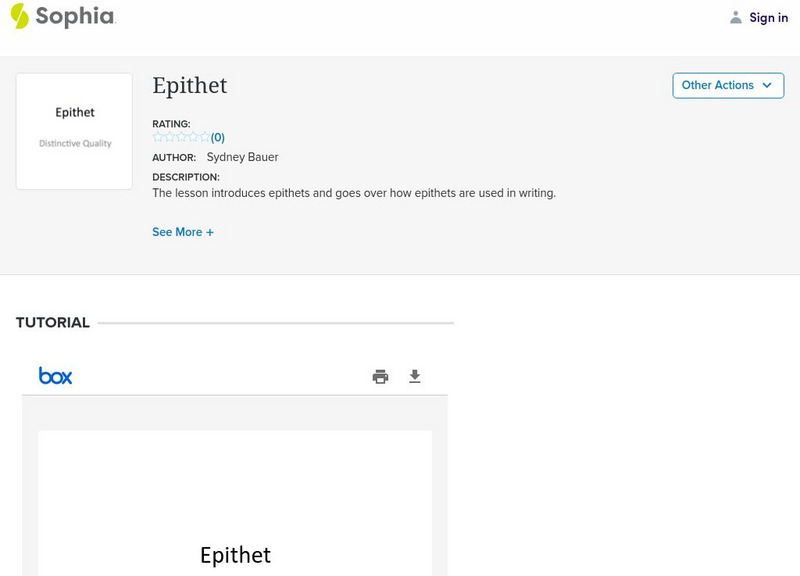
Task: Open the Other Actions dropdown
Action: (727, 85)
